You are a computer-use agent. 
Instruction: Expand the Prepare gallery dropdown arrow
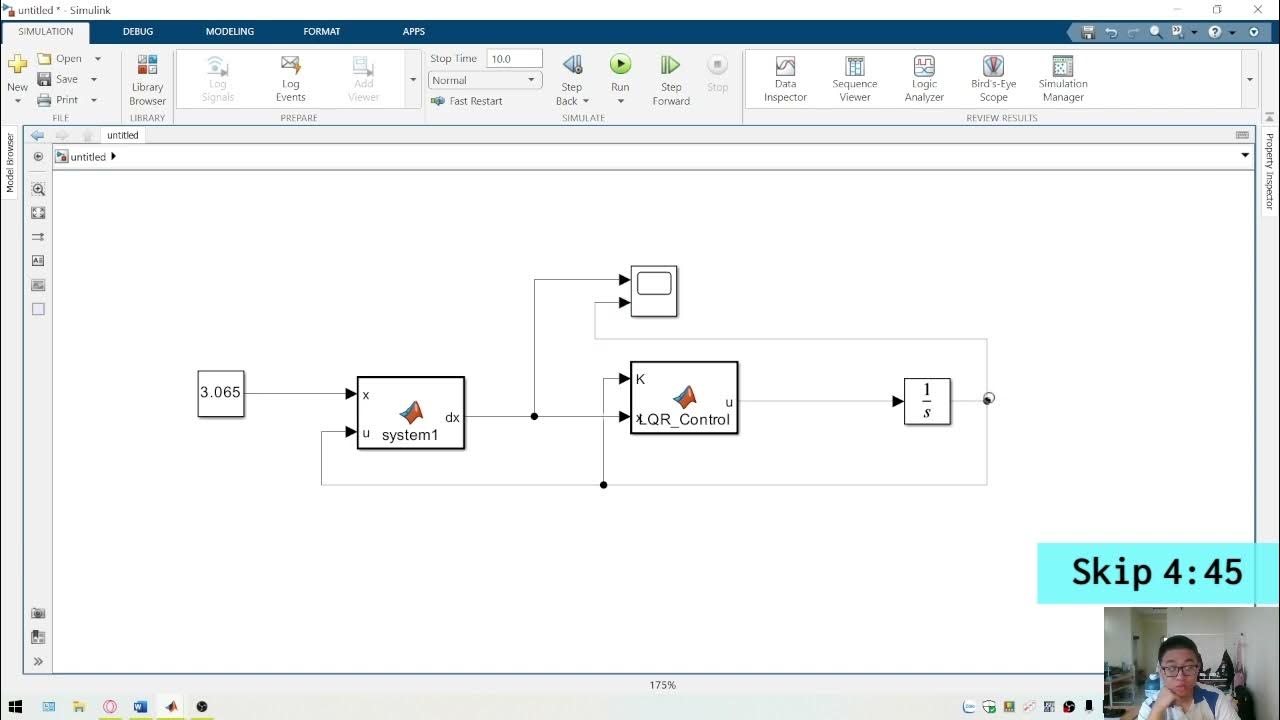[413, 80]
